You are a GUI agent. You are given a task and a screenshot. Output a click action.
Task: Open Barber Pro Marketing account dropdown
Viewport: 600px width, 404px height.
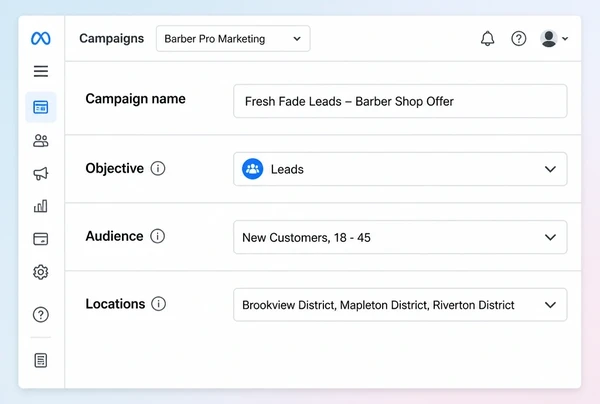(233, 39)
